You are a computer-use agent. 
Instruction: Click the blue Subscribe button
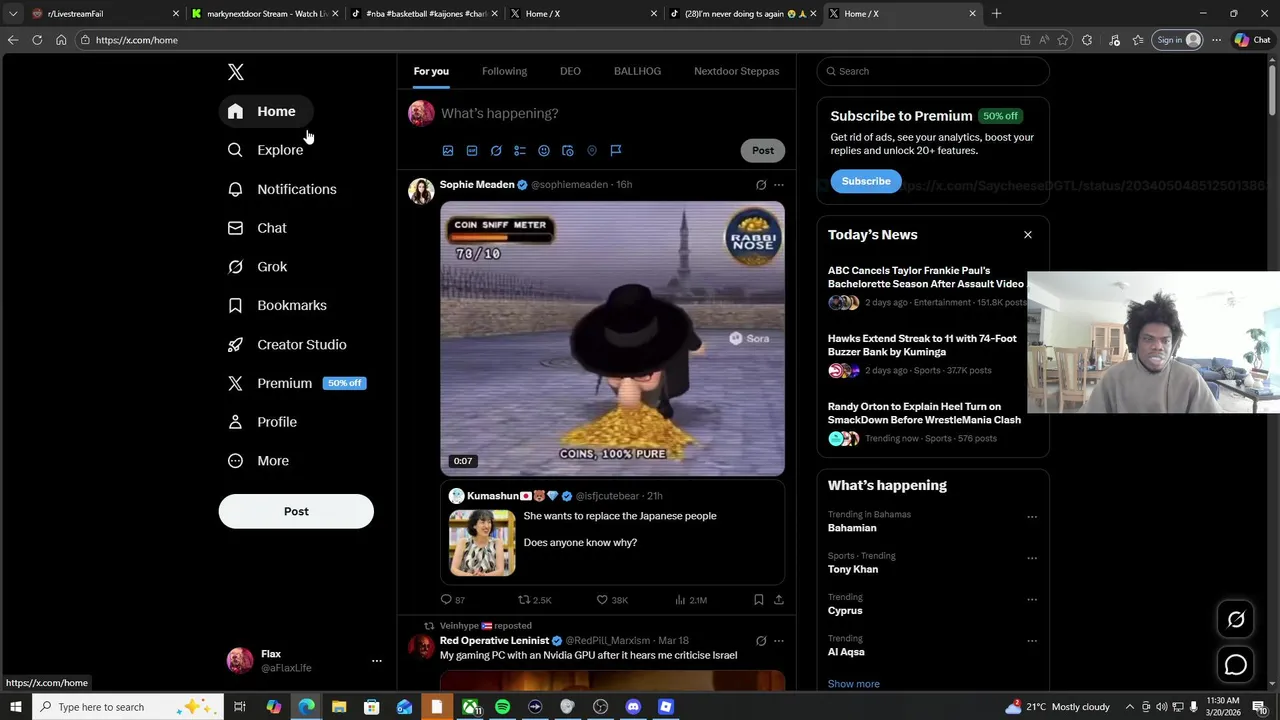pos(866,181)
